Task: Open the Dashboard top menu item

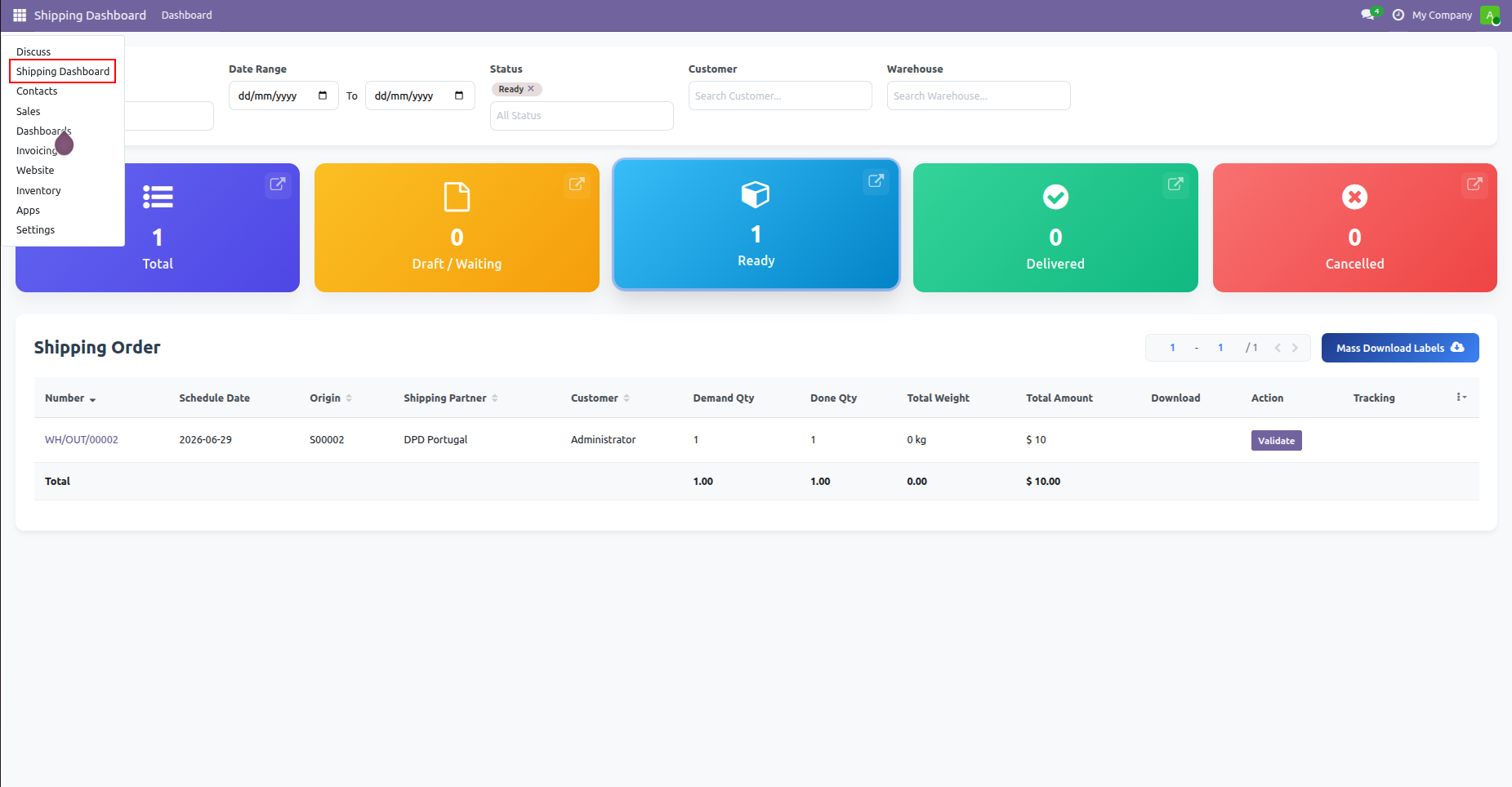Action: pos(186,16)
